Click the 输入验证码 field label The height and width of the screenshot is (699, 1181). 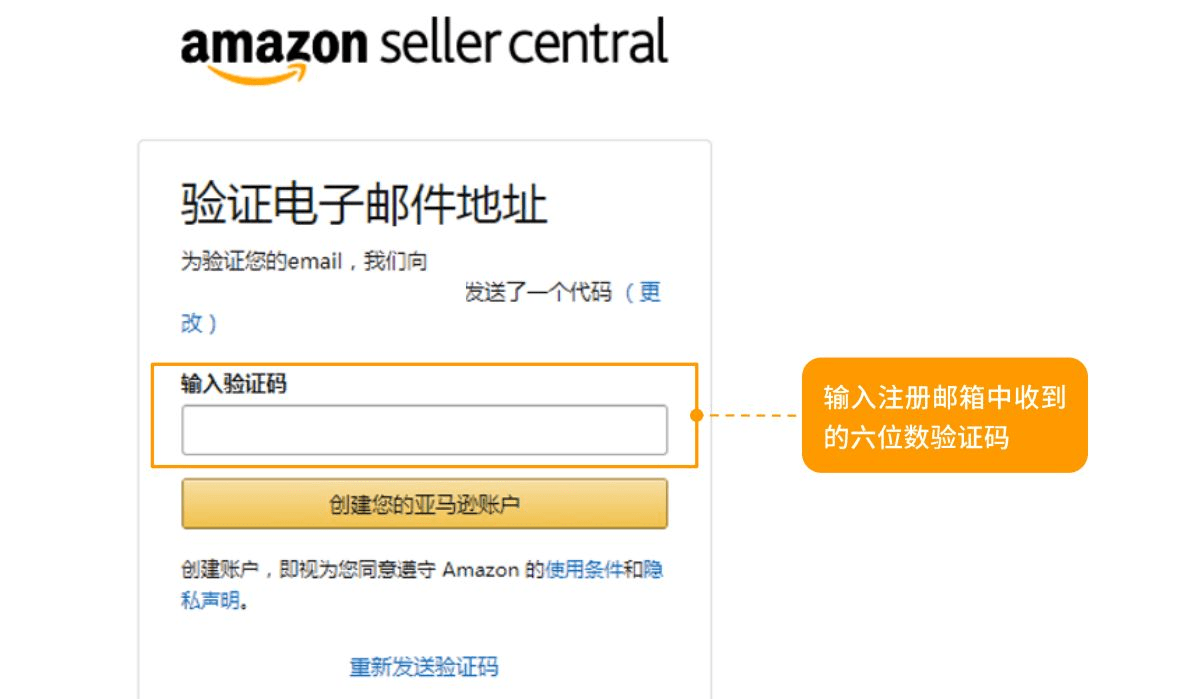tap(233, 383)
